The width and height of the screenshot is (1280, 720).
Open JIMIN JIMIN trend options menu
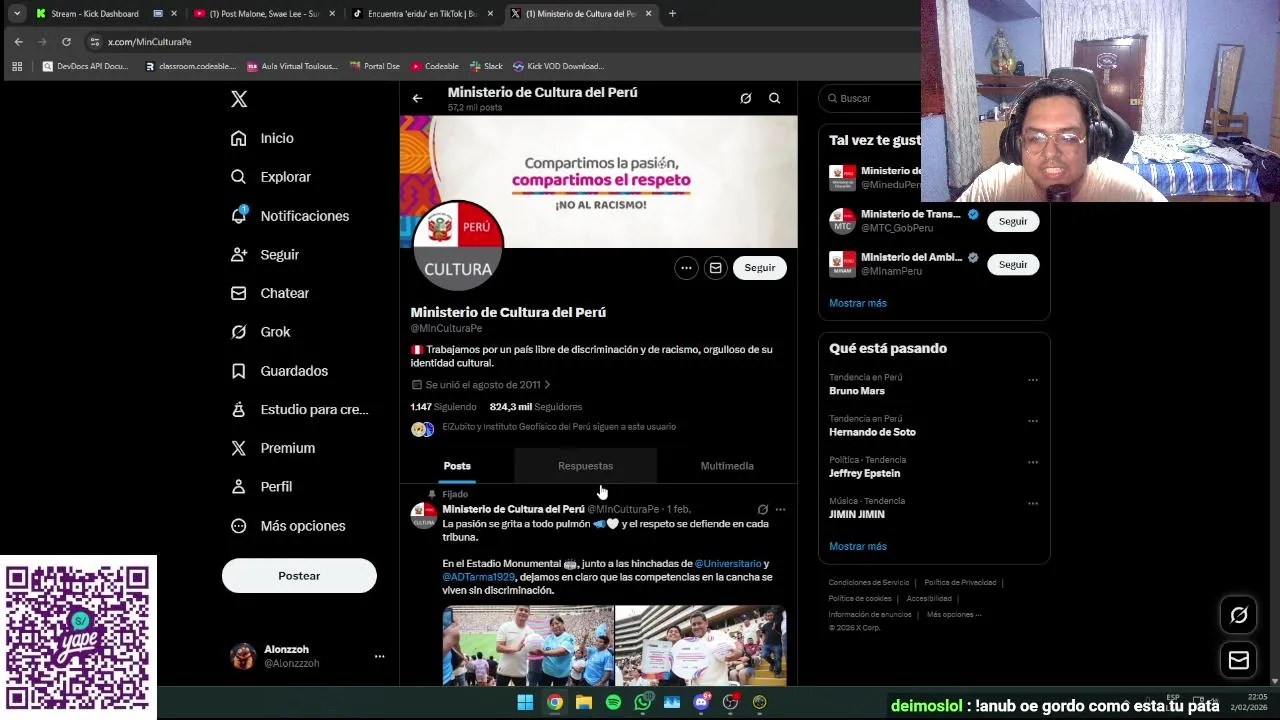point(1033,503)
